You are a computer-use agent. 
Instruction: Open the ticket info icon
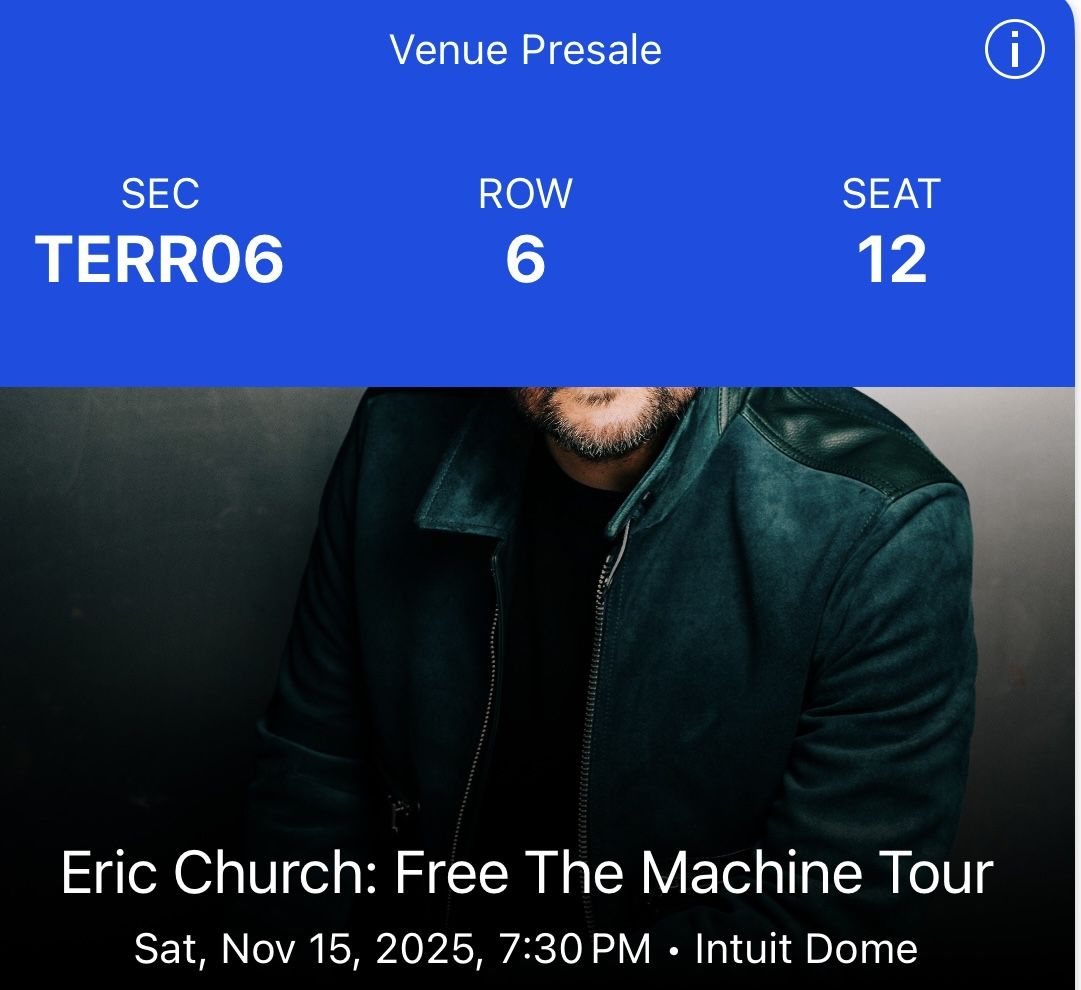tap(1014, 50)
